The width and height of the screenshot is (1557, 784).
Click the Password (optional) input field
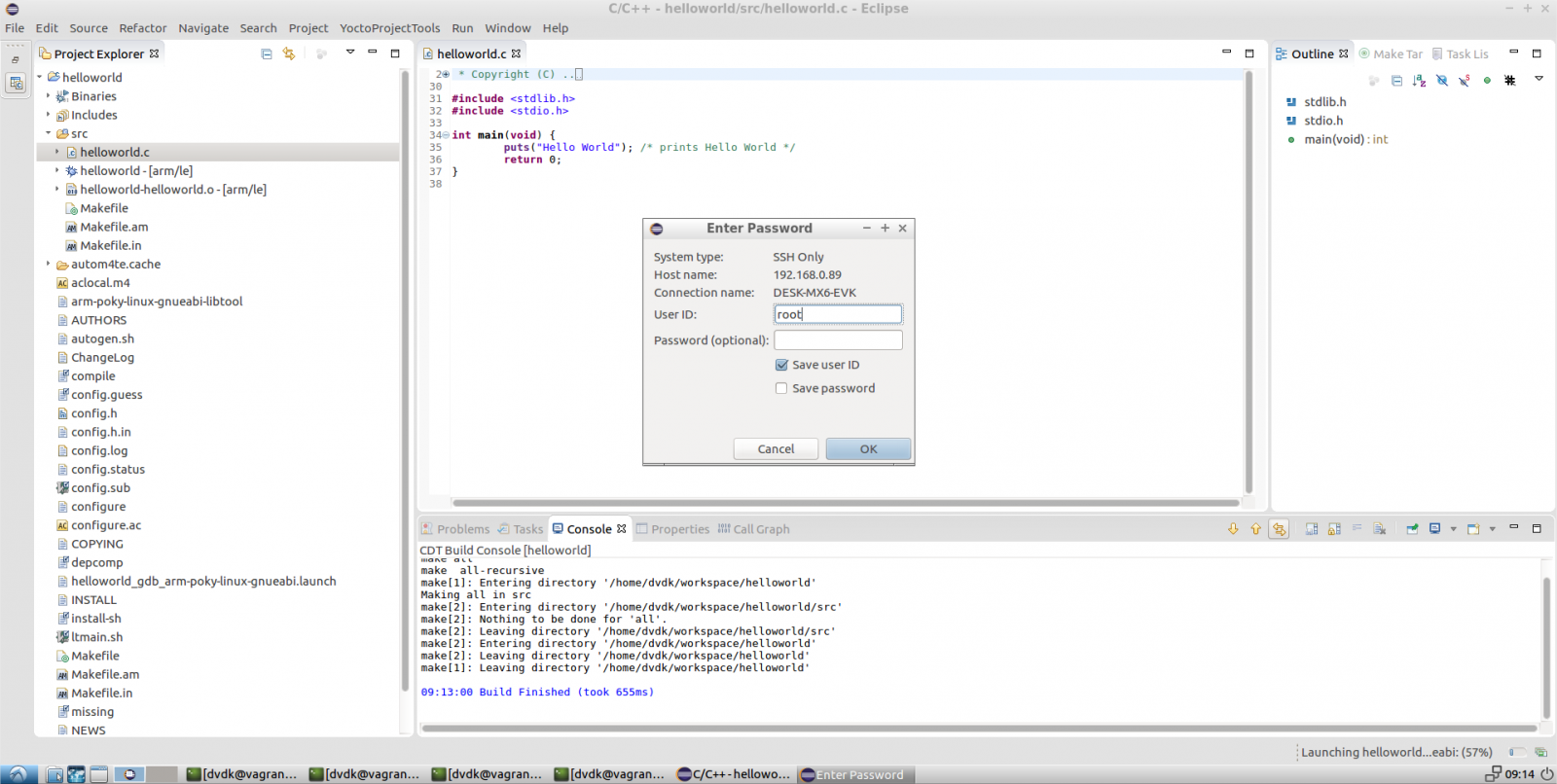point(838,340)
